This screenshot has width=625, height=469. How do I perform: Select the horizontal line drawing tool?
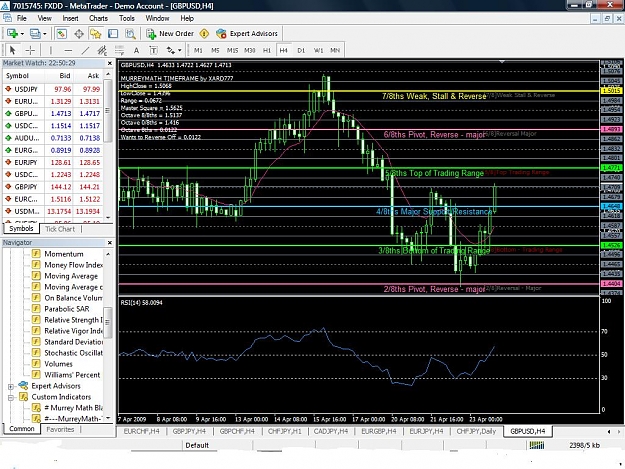click(x=68, y=50)
